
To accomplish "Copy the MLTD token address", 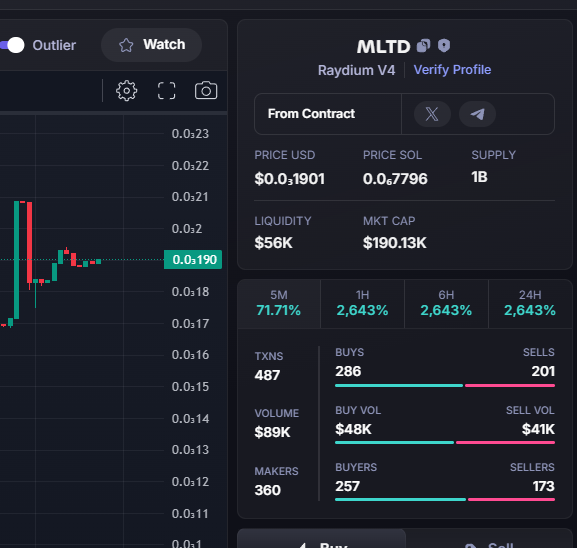I will [423, 46].
